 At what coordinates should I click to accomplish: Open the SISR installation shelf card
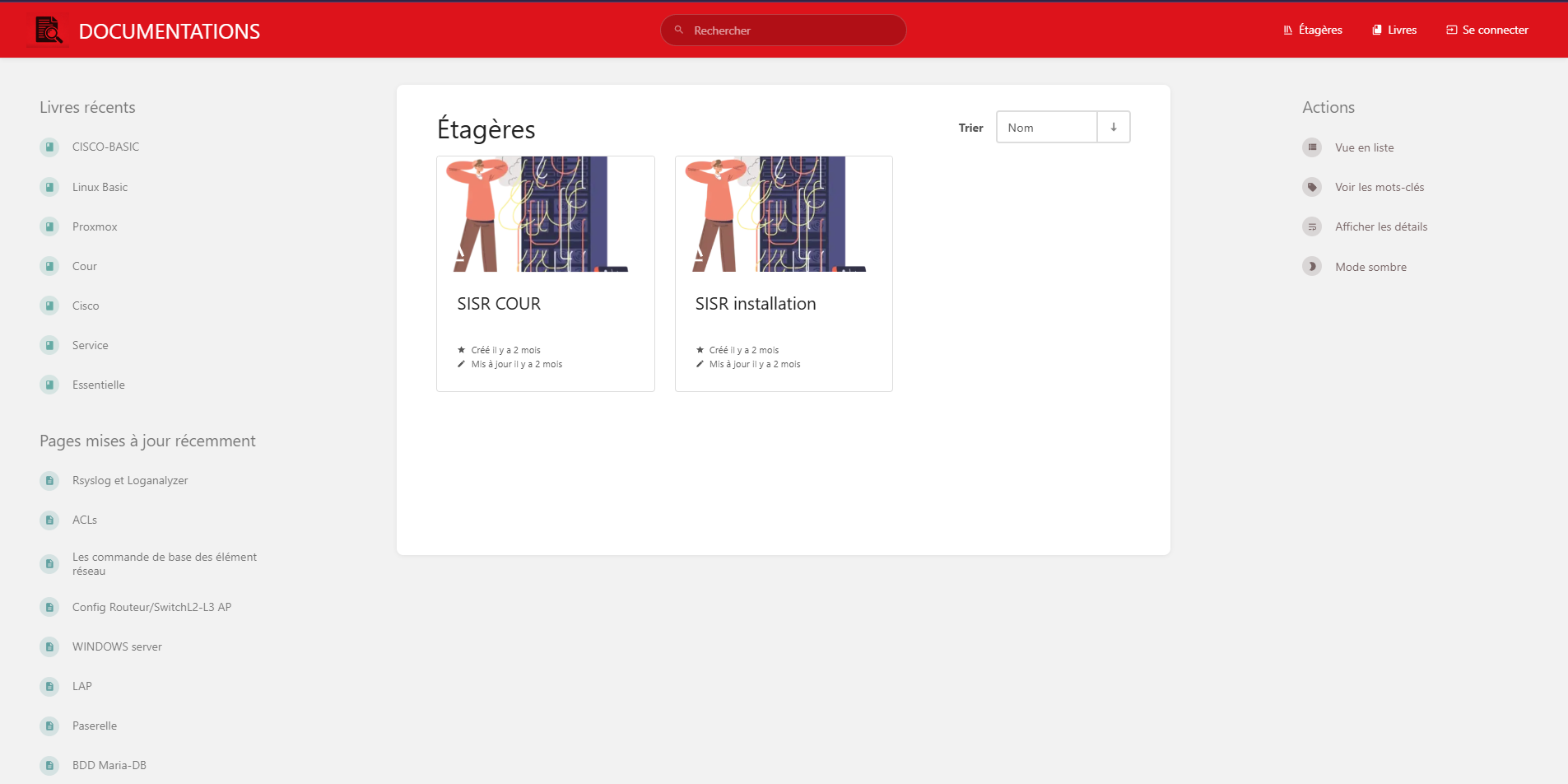[784, 273]
